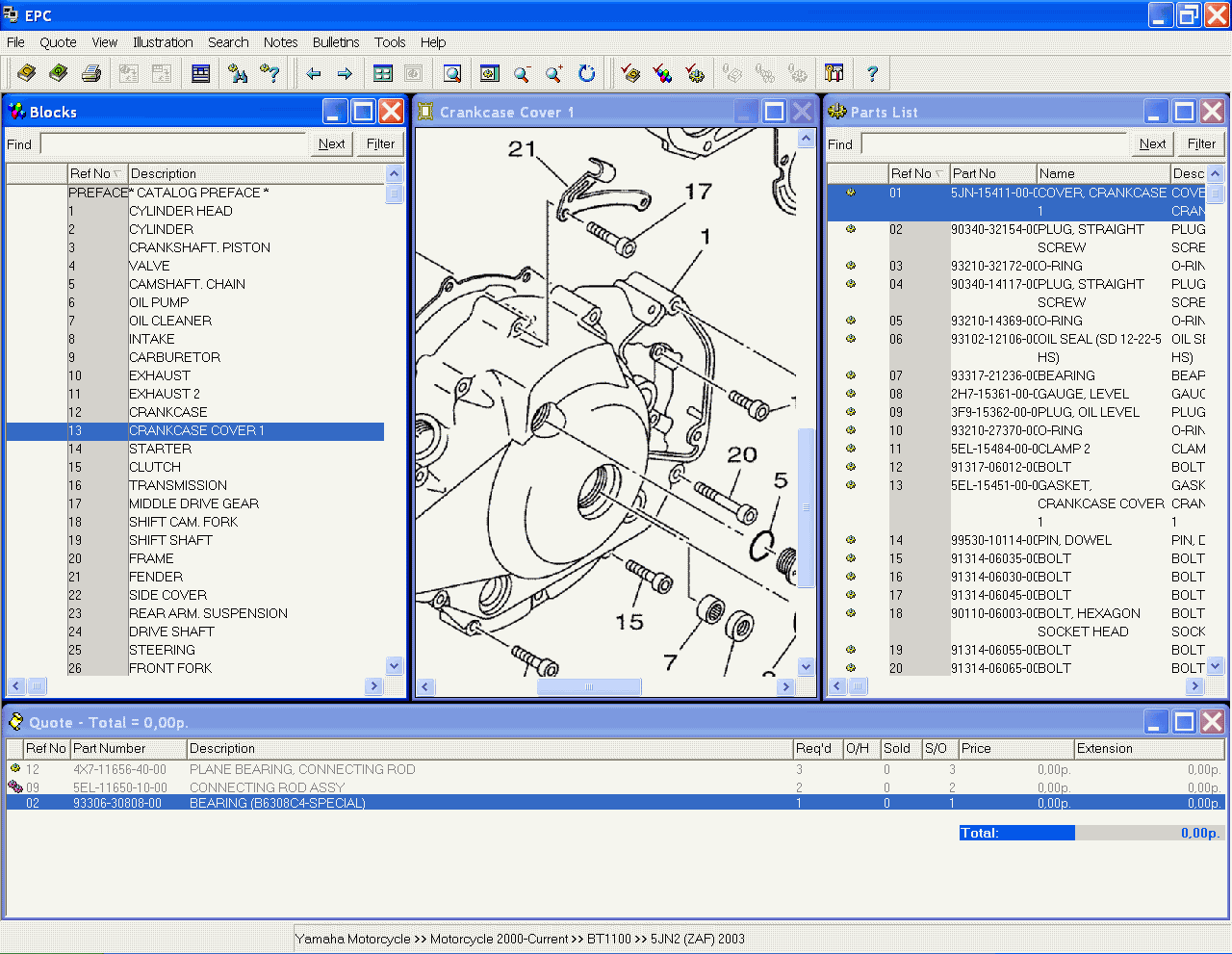This screenshot has height=954, width=1232.
Task: Click the marker icon beside part 02 PLUG, STRAIGHT
Action: point(851,229)
